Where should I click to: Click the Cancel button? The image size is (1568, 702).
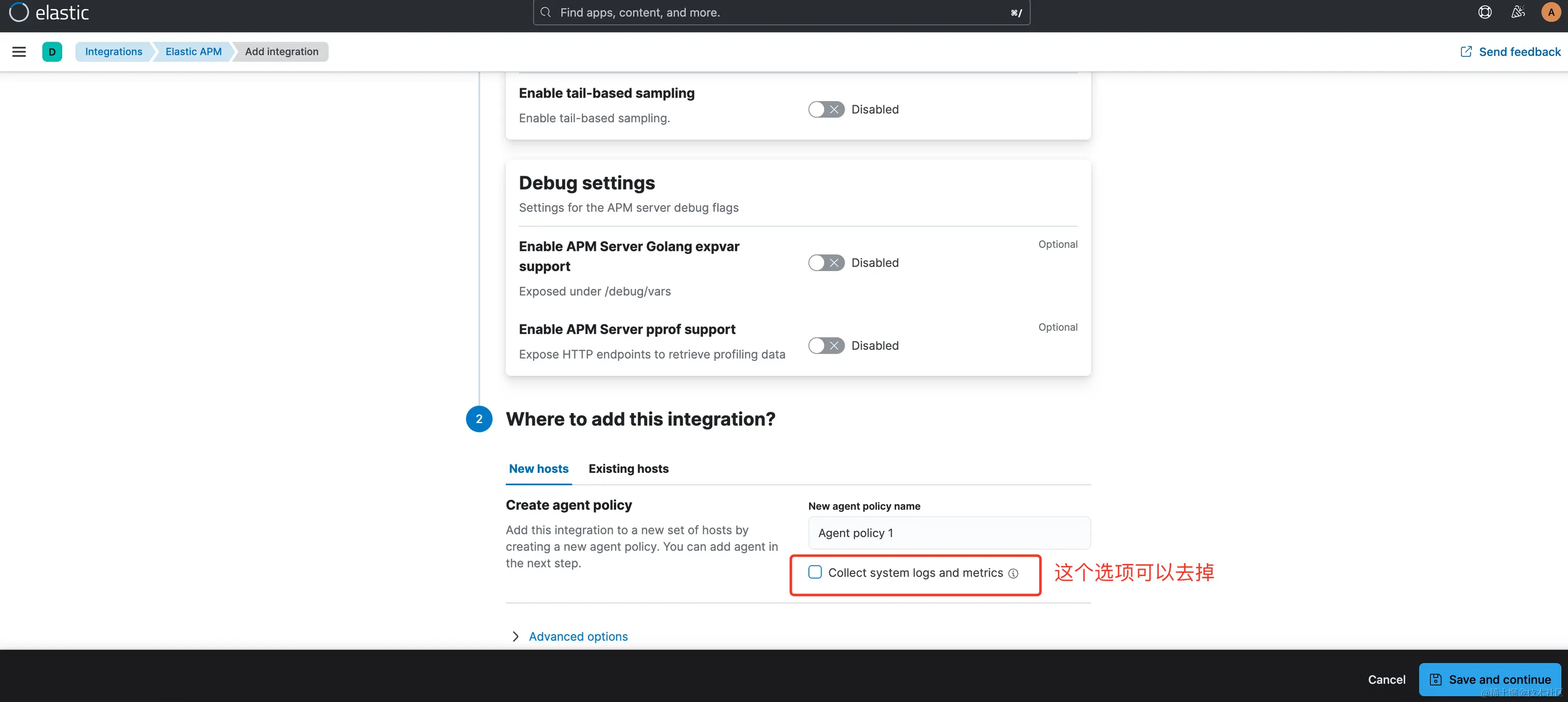tap(1386, 680)
